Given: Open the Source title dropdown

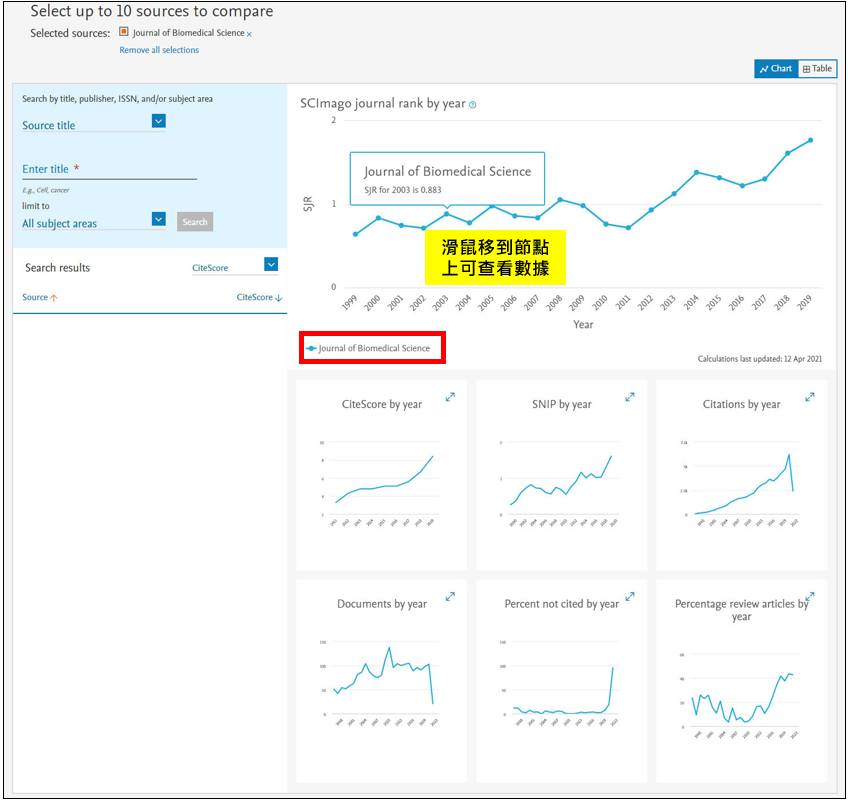Looking at the screenshot, I should click(158, 121).
